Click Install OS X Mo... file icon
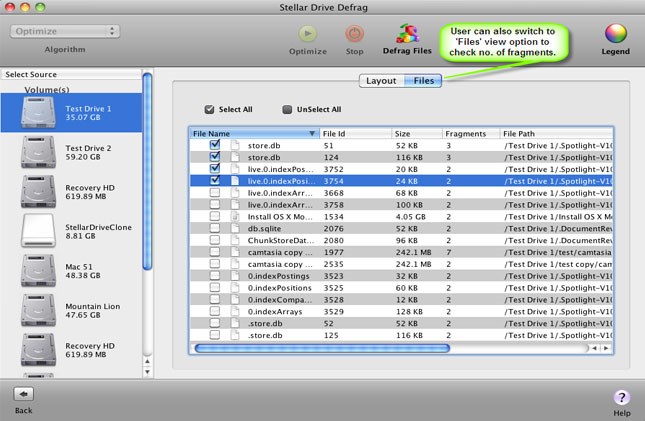The image size is (645, 421). (x=235, y=216)
